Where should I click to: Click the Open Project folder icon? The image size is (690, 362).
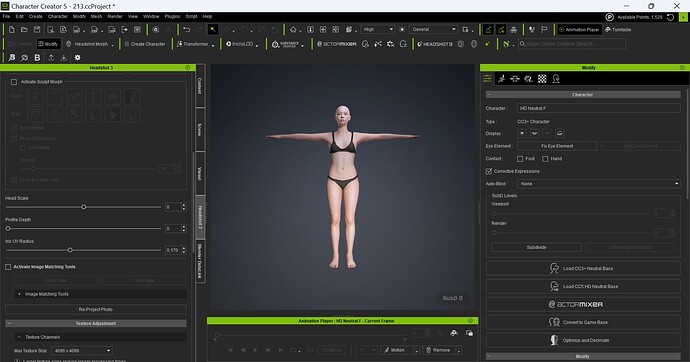pos(24,29)
